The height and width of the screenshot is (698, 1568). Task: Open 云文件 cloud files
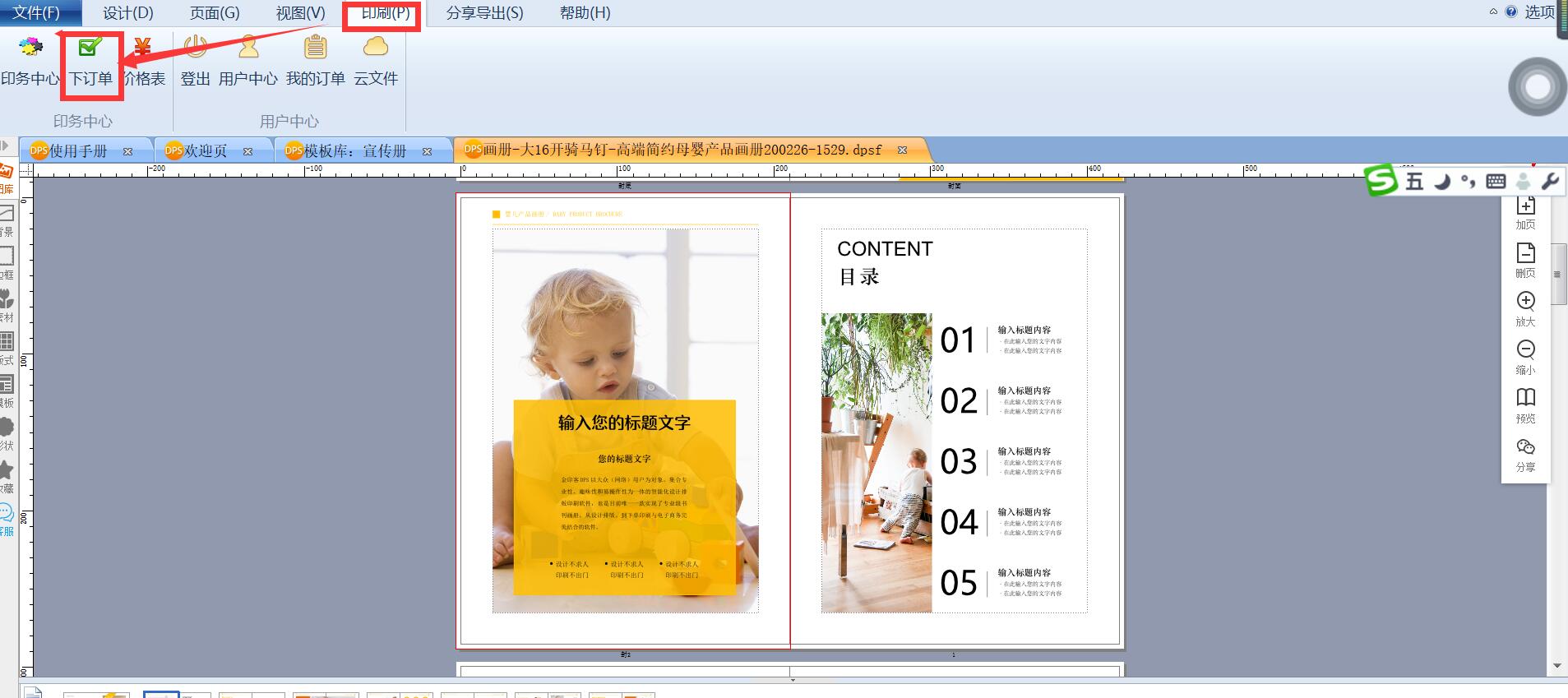(376, 62)
